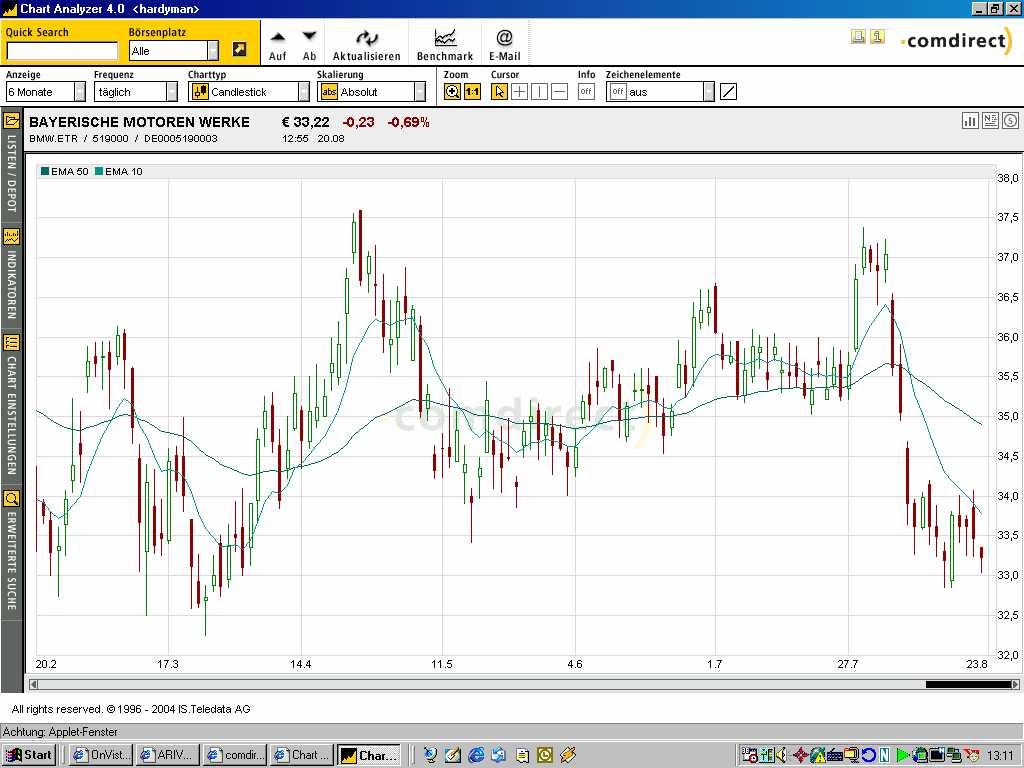Click the price value € 33,22
Image resolution: width=1024 pixels, height=768 pixels.
click(305, 122)
